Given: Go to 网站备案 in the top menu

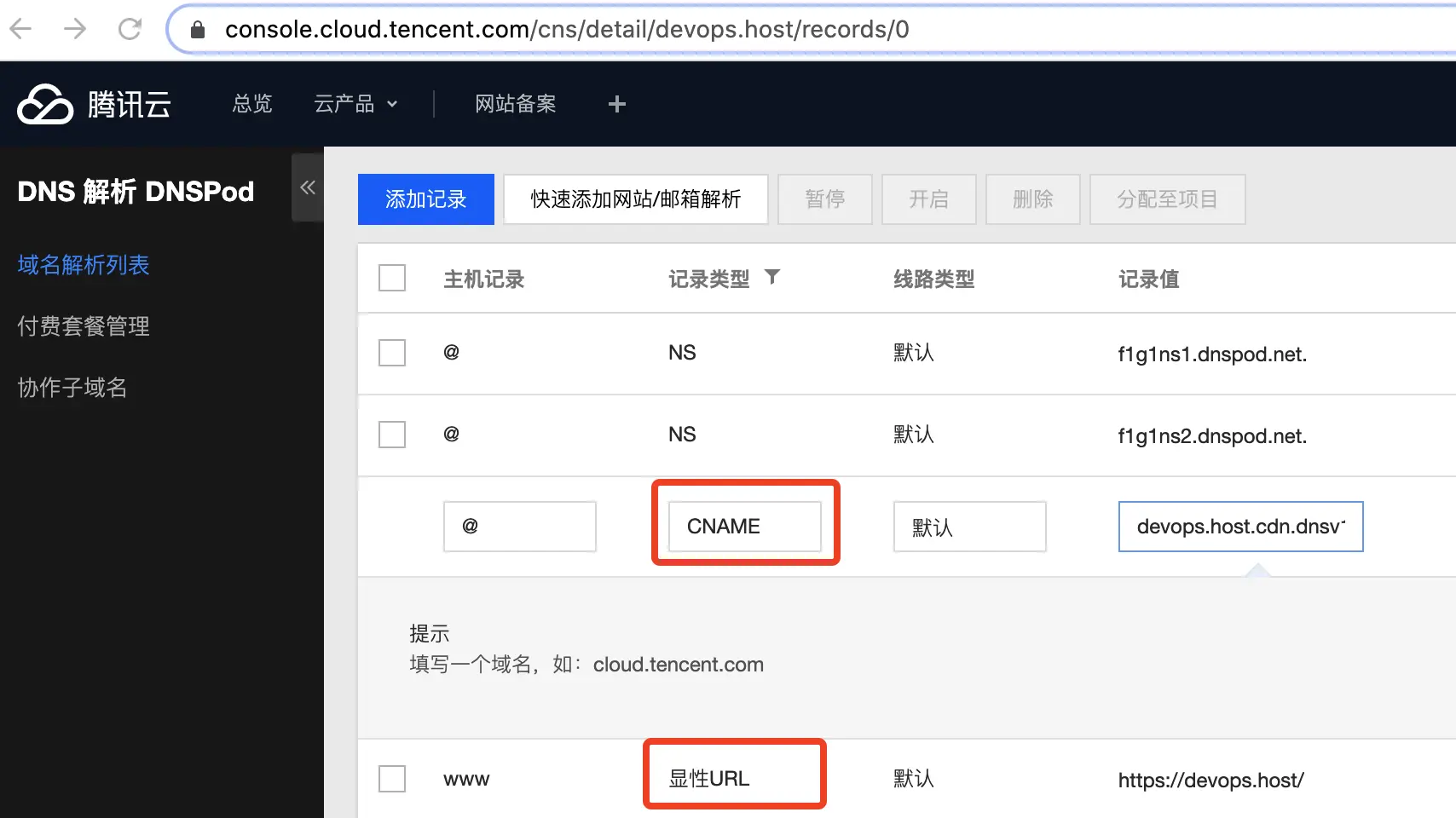Looking at the screenshot, I should click(x=515, y=103).
